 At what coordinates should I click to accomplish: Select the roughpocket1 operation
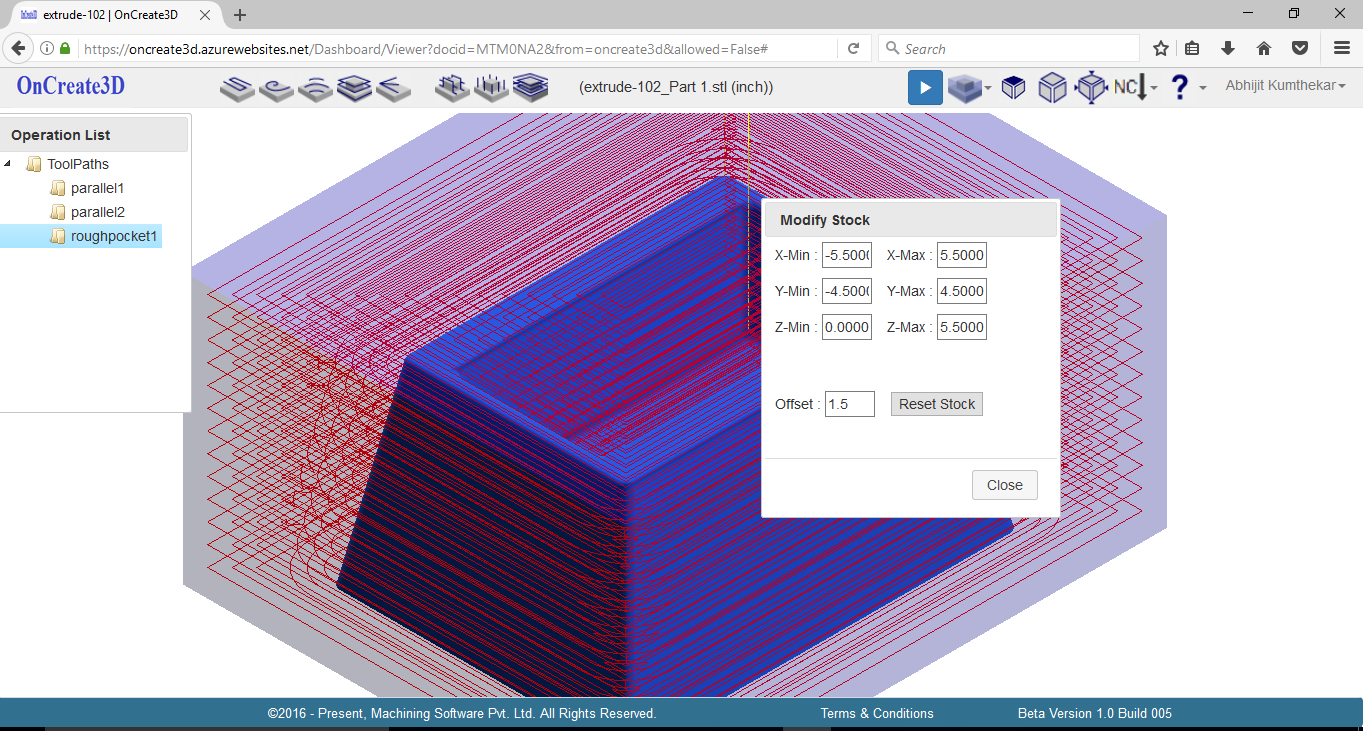pos(114,236)
